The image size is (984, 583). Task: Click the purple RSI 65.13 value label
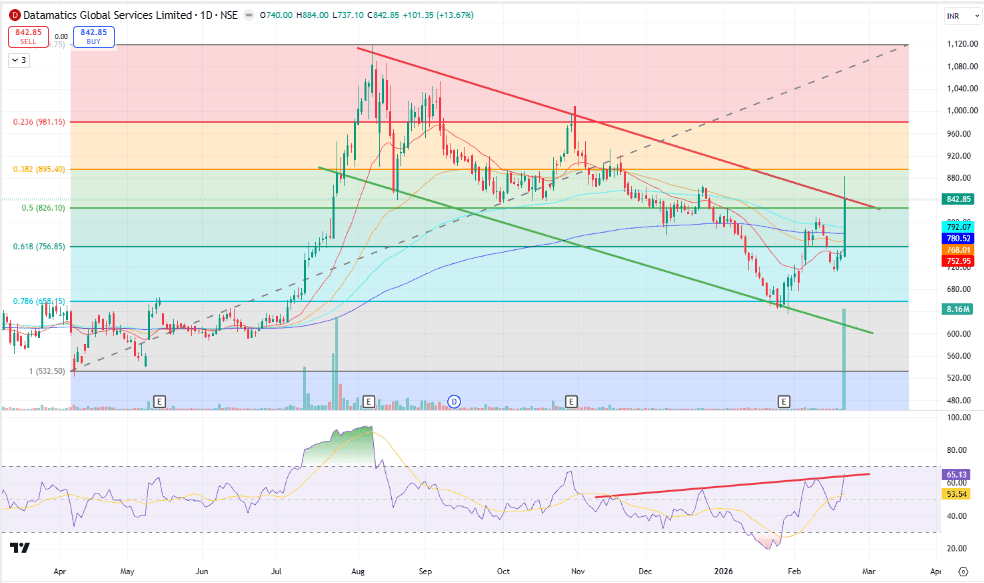(956, 474)
